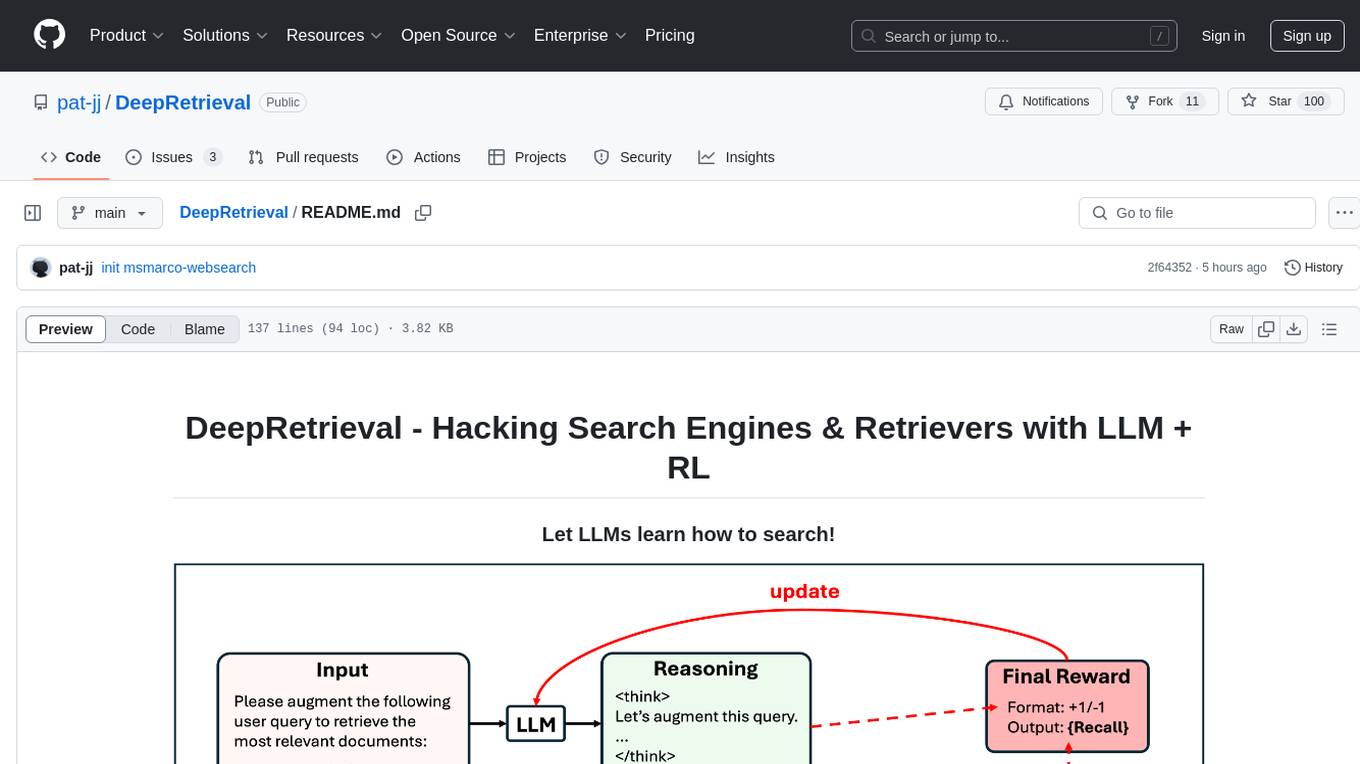This screenshot has width=1360, height=764.
Task: Click the Star count 100
Action: 1314,102
